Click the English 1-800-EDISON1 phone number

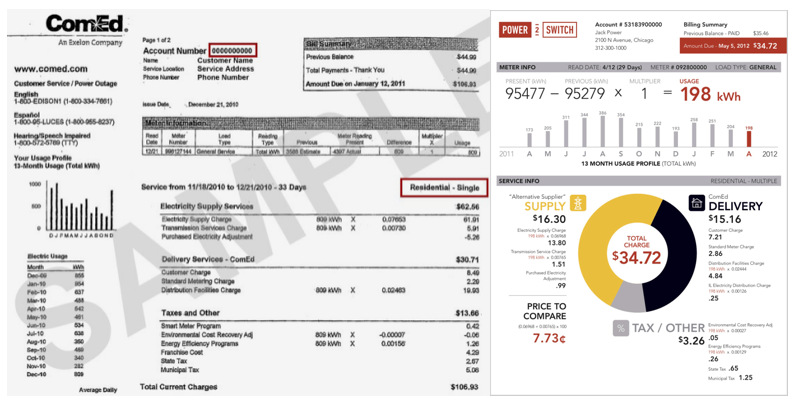(63, 102)
